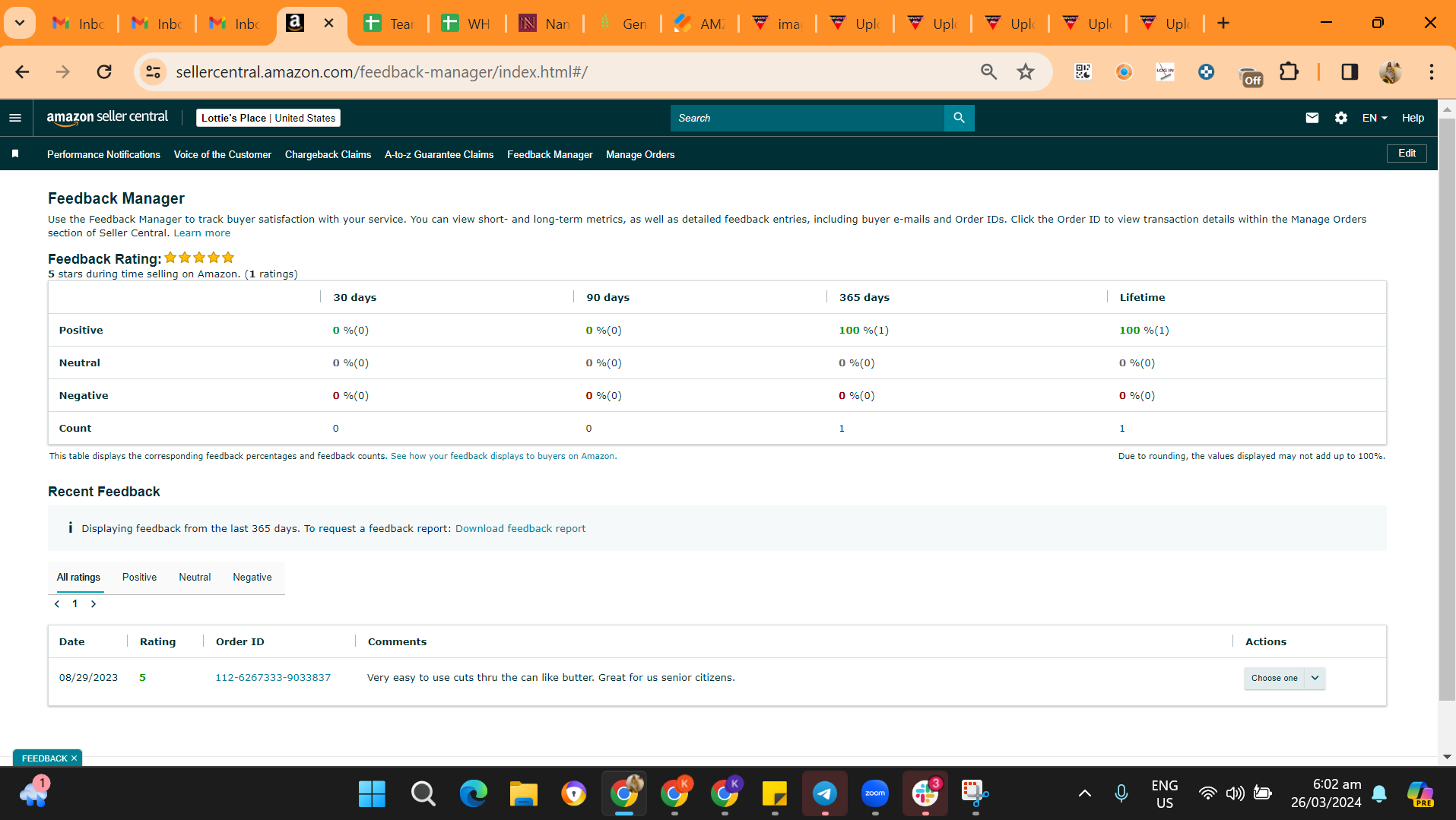Screen dimensions: 1456x820
Task: Open Performance Notifications menu item
Action: click(x=103, y=154)
